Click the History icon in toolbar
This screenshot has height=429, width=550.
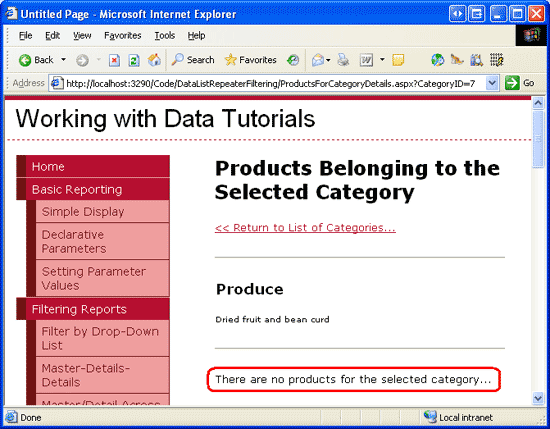point(293,60)
